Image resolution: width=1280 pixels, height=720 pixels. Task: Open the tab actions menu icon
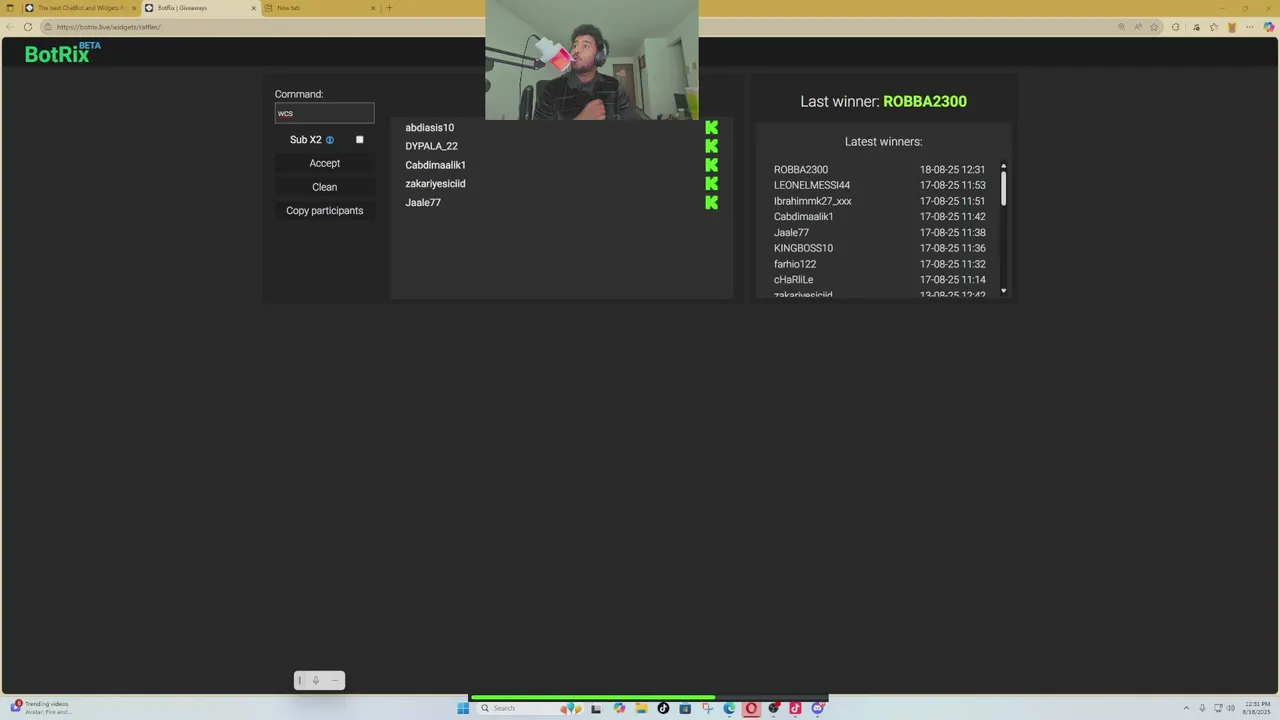(x=10, y=8)
